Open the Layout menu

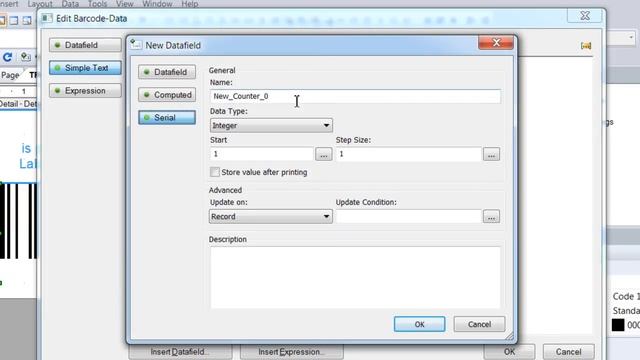tap(40, 4)
